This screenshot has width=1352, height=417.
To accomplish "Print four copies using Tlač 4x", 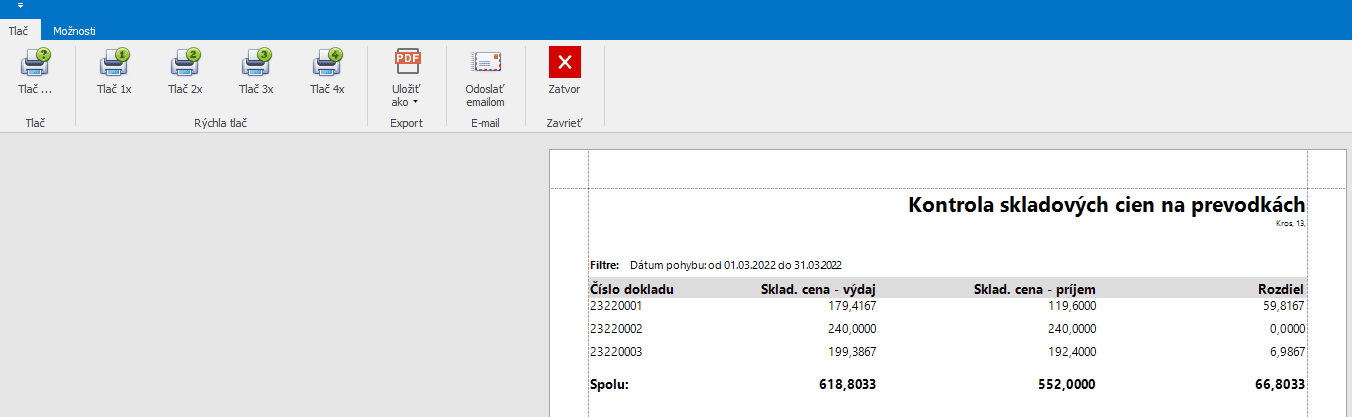I will (327, 64).
